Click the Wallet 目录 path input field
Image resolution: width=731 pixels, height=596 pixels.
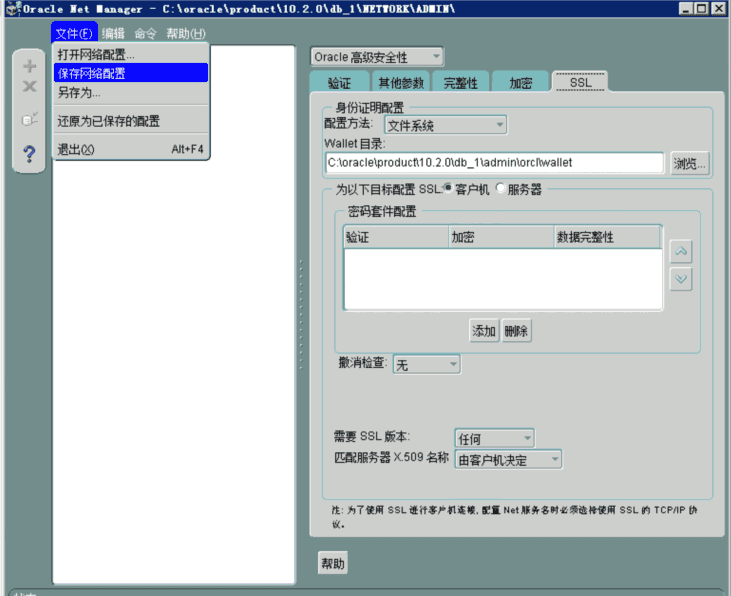pyautogui.click(x=494, y=162)
